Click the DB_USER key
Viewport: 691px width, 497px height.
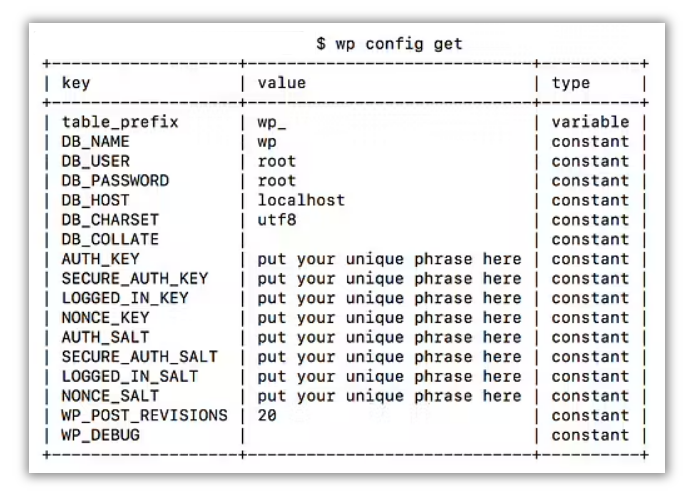(x=96, y=161)
